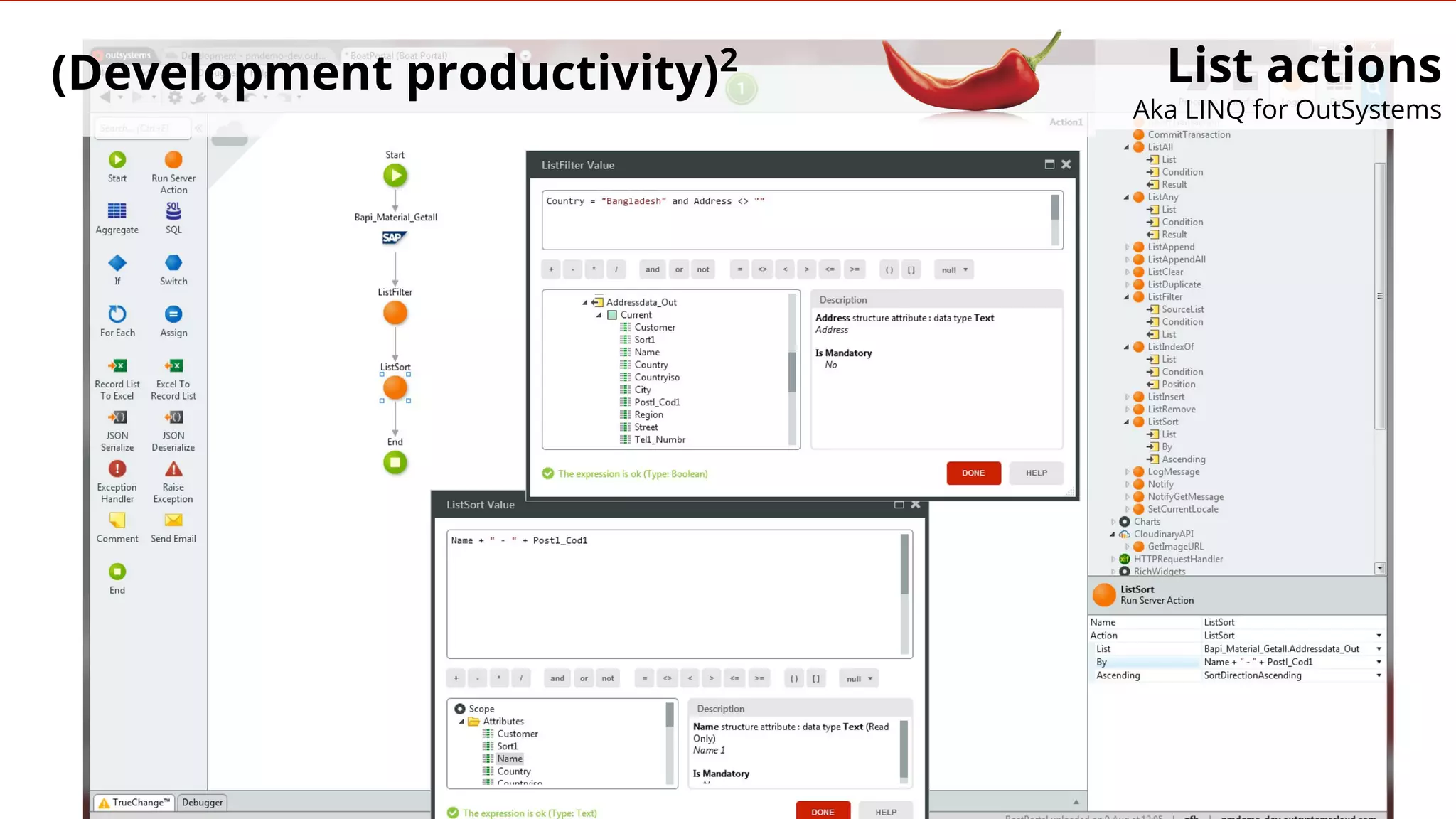The image size is (1456, 819).
Task: Open the null dropdown in ListSort dialog
Action: click(859, 679)
